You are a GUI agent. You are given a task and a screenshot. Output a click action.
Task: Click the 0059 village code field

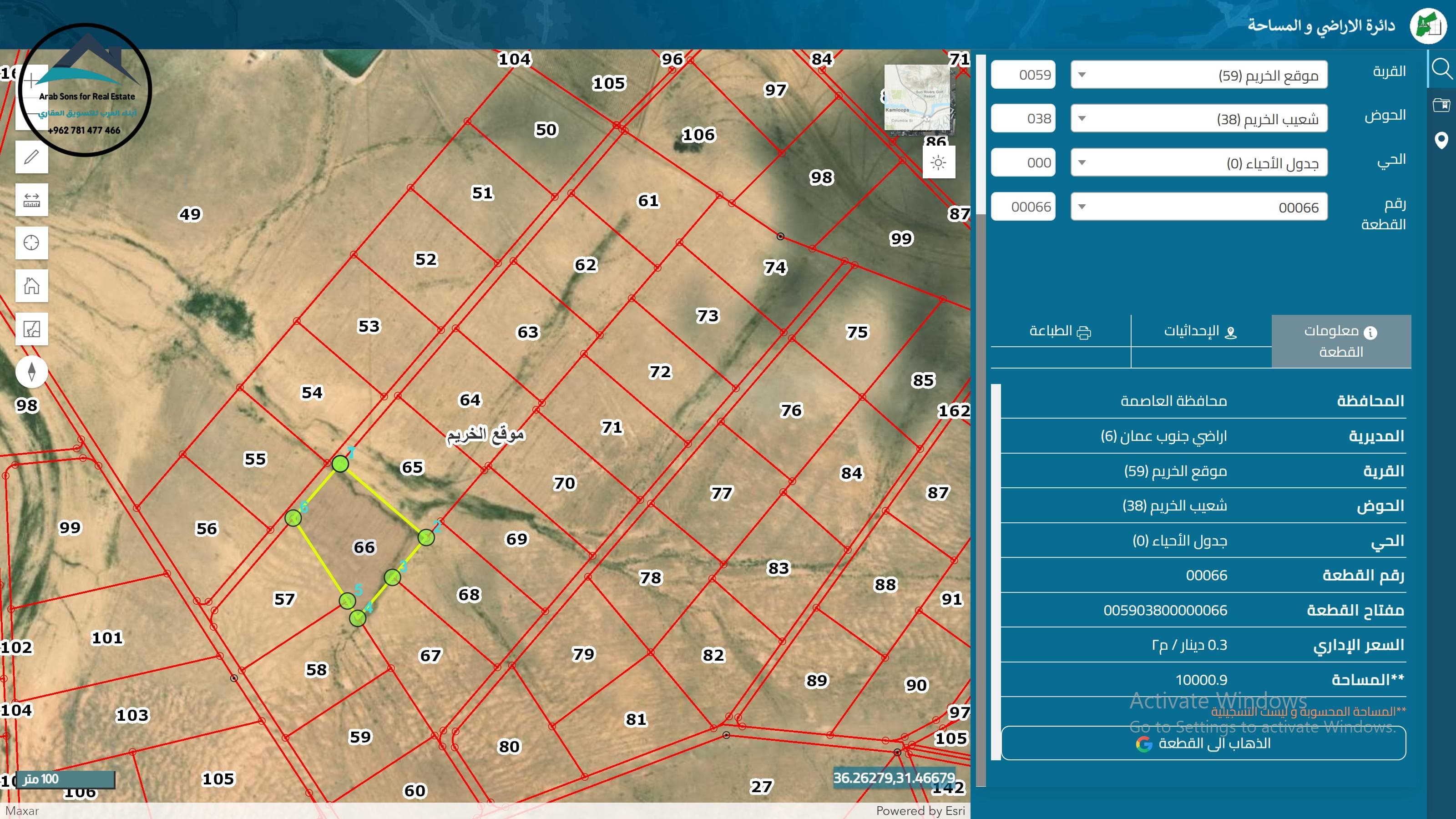tap(1023, 75)
